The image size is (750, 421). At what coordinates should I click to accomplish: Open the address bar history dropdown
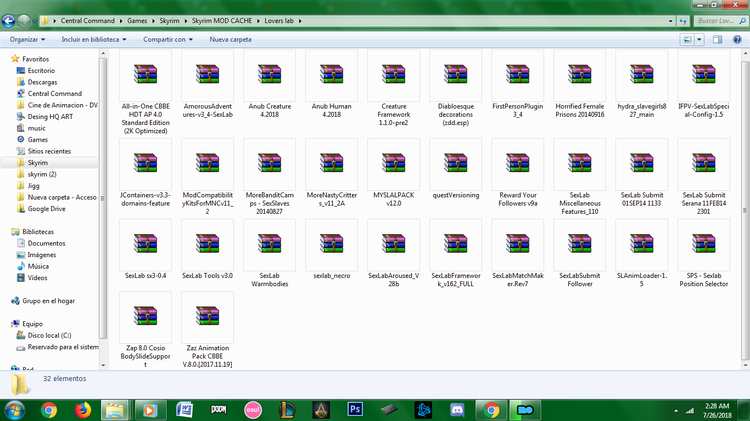point(671,21)
